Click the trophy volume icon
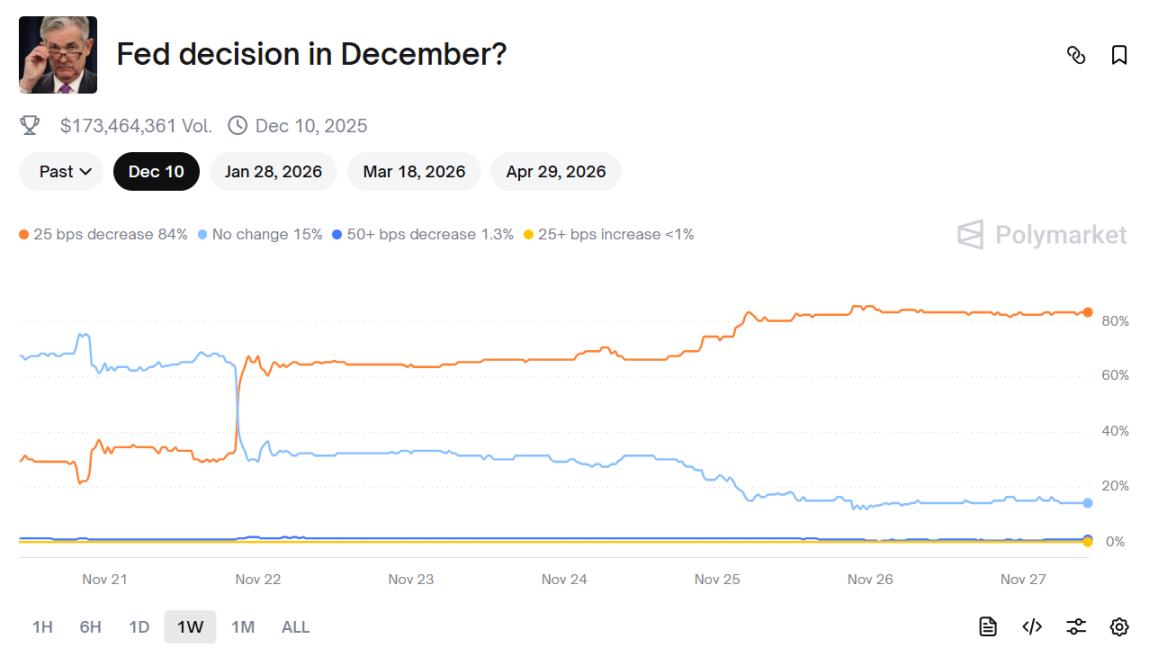 pos(29,125)
